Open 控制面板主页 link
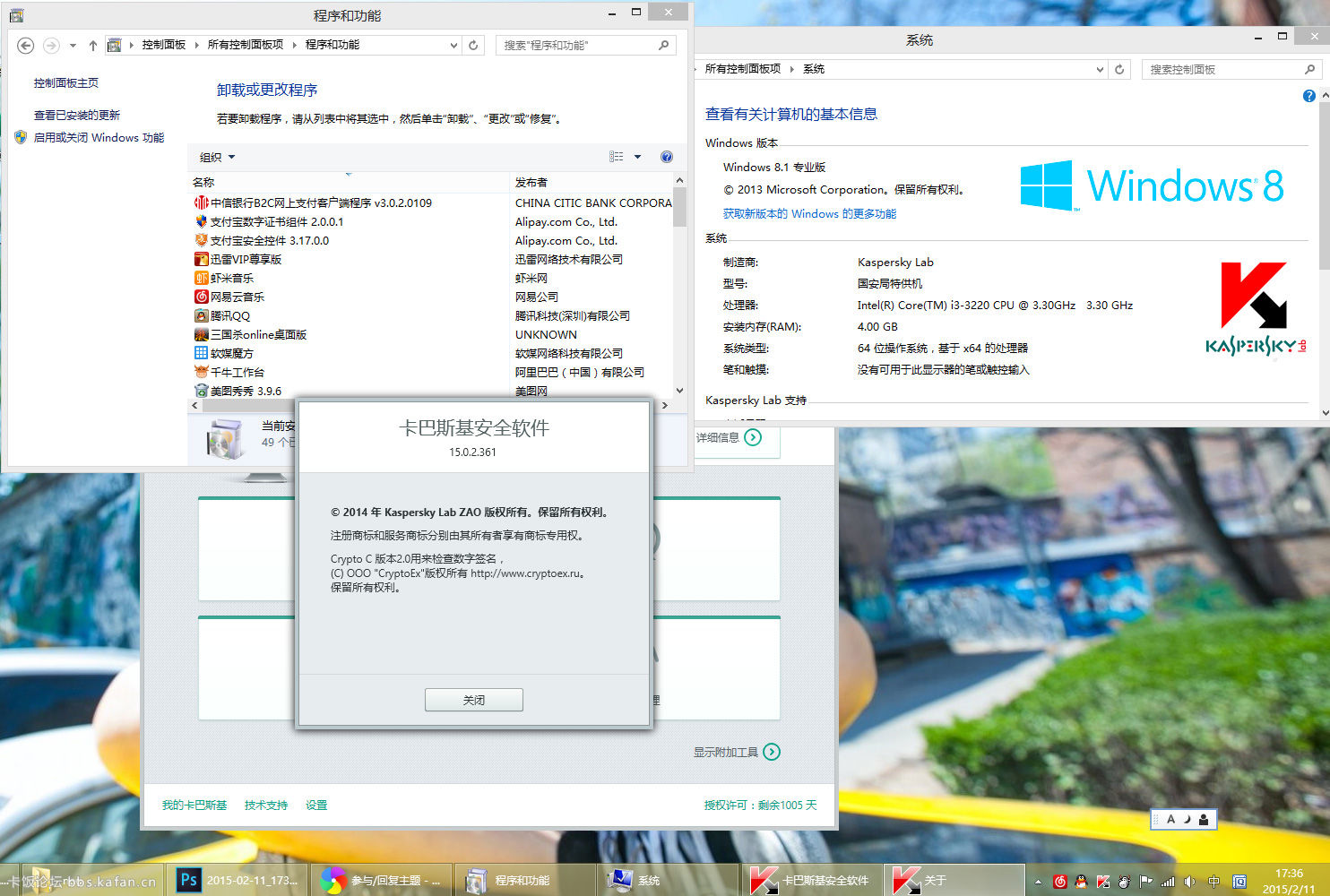 (x=66, y=83)
